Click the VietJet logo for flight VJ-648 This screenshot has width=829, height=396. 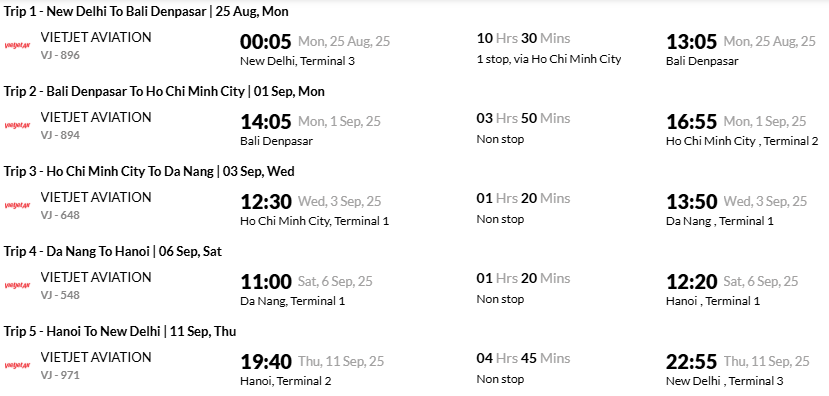17,205
